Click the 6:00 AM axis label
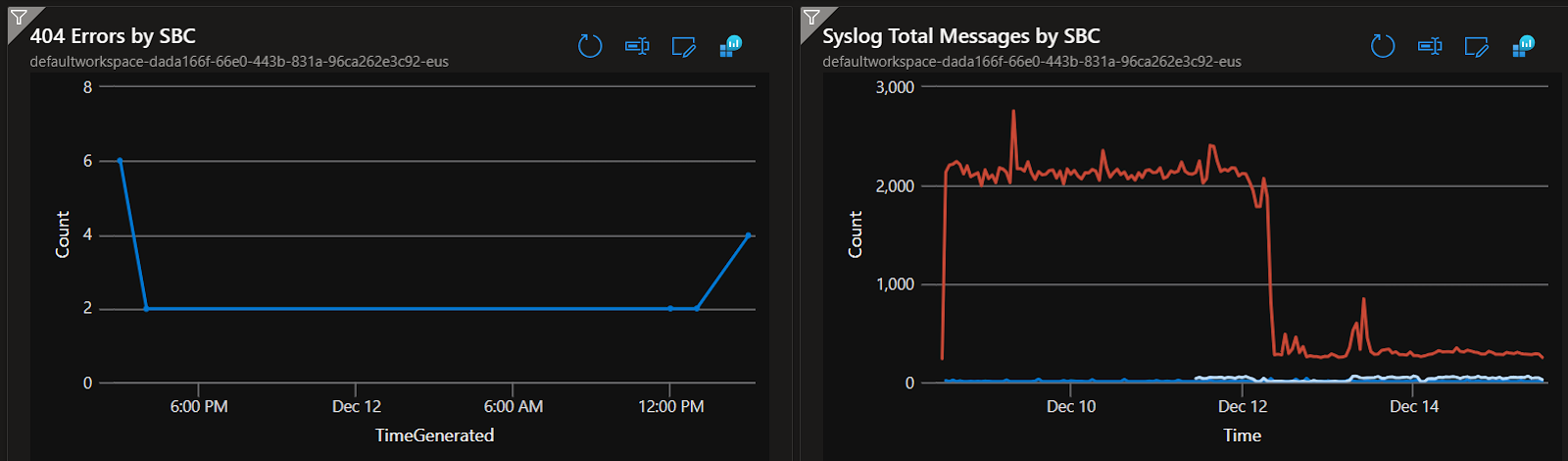The width and height of the screenshot is (1568, 461). [514, 407]
